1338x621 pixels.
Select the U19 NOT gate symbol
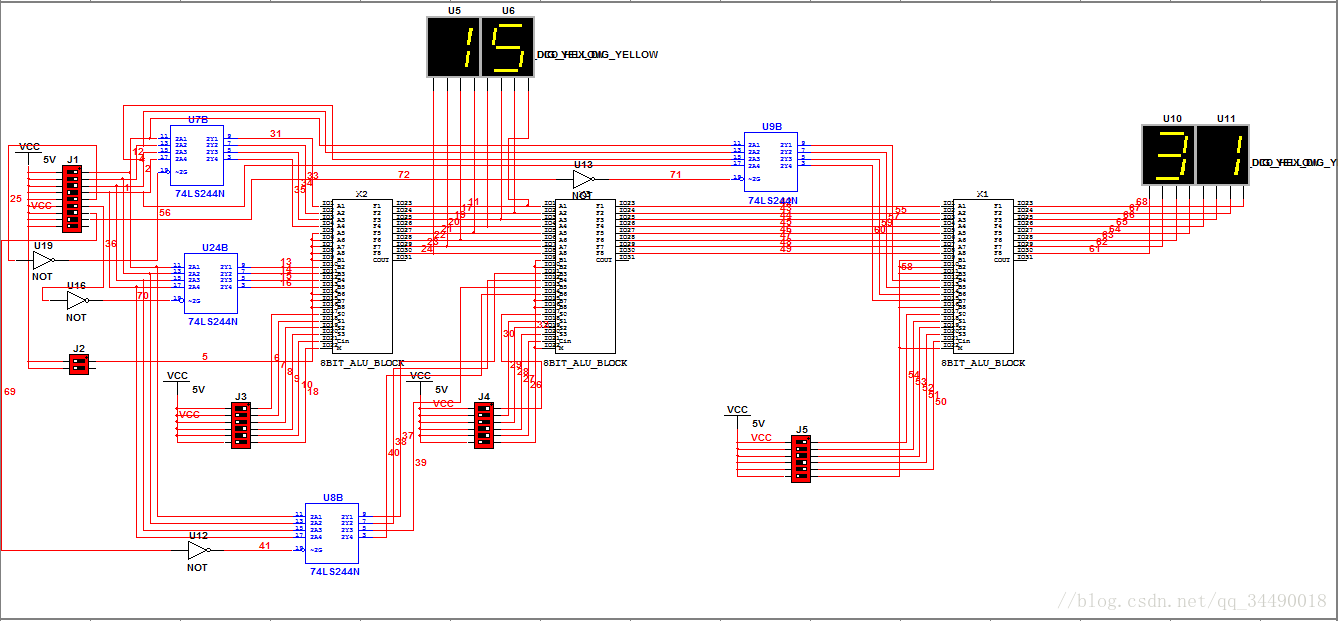[x=43, y=260]
